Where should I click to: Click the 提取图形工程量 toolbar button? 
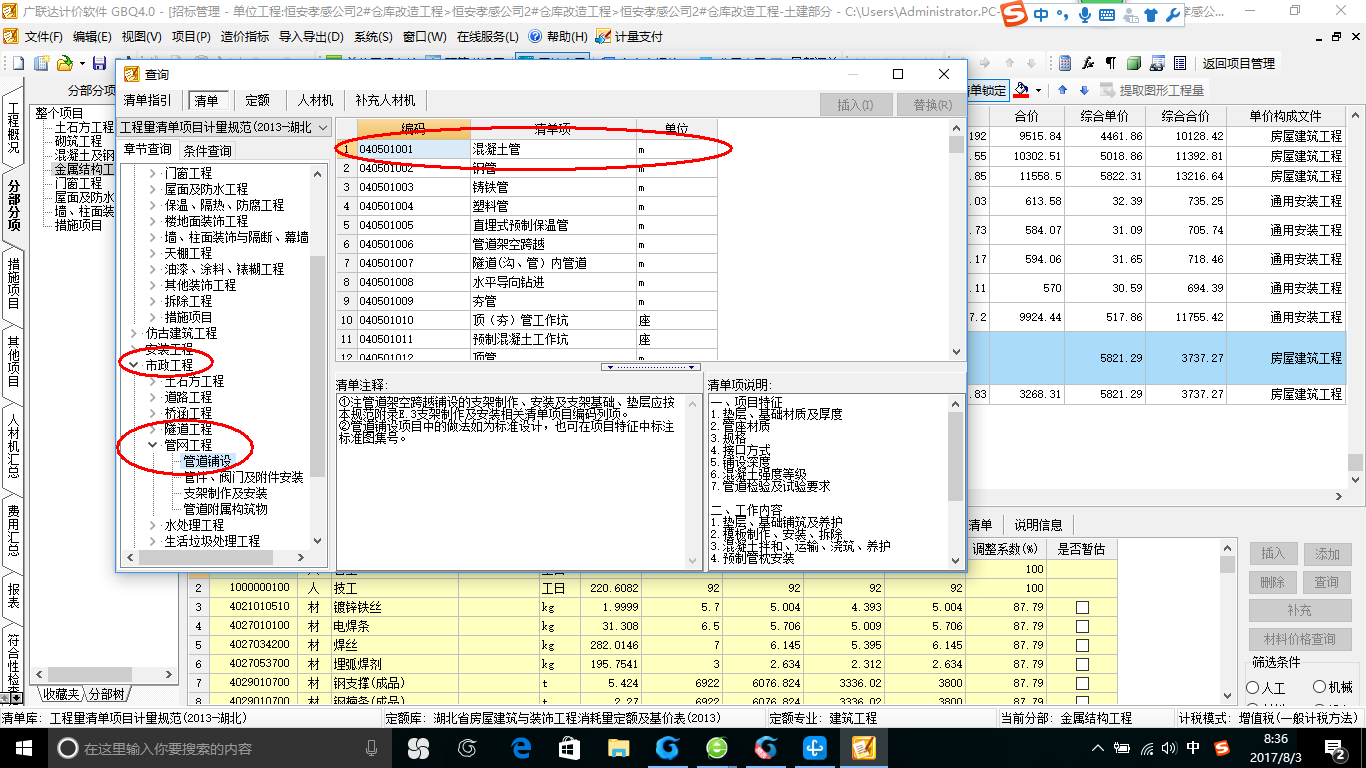click(x=1153, y=90)
